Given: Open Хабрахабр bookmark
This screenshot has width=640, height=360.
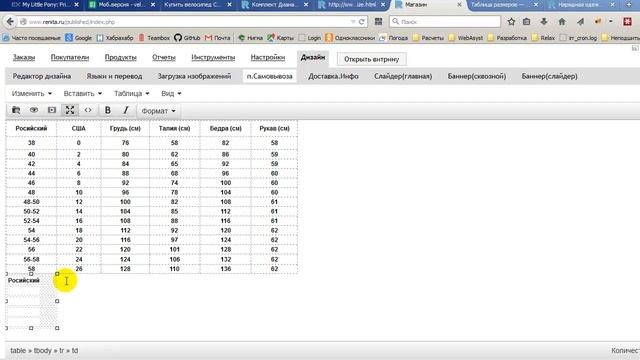Looking at the screenshot, I should pos(115,38).
